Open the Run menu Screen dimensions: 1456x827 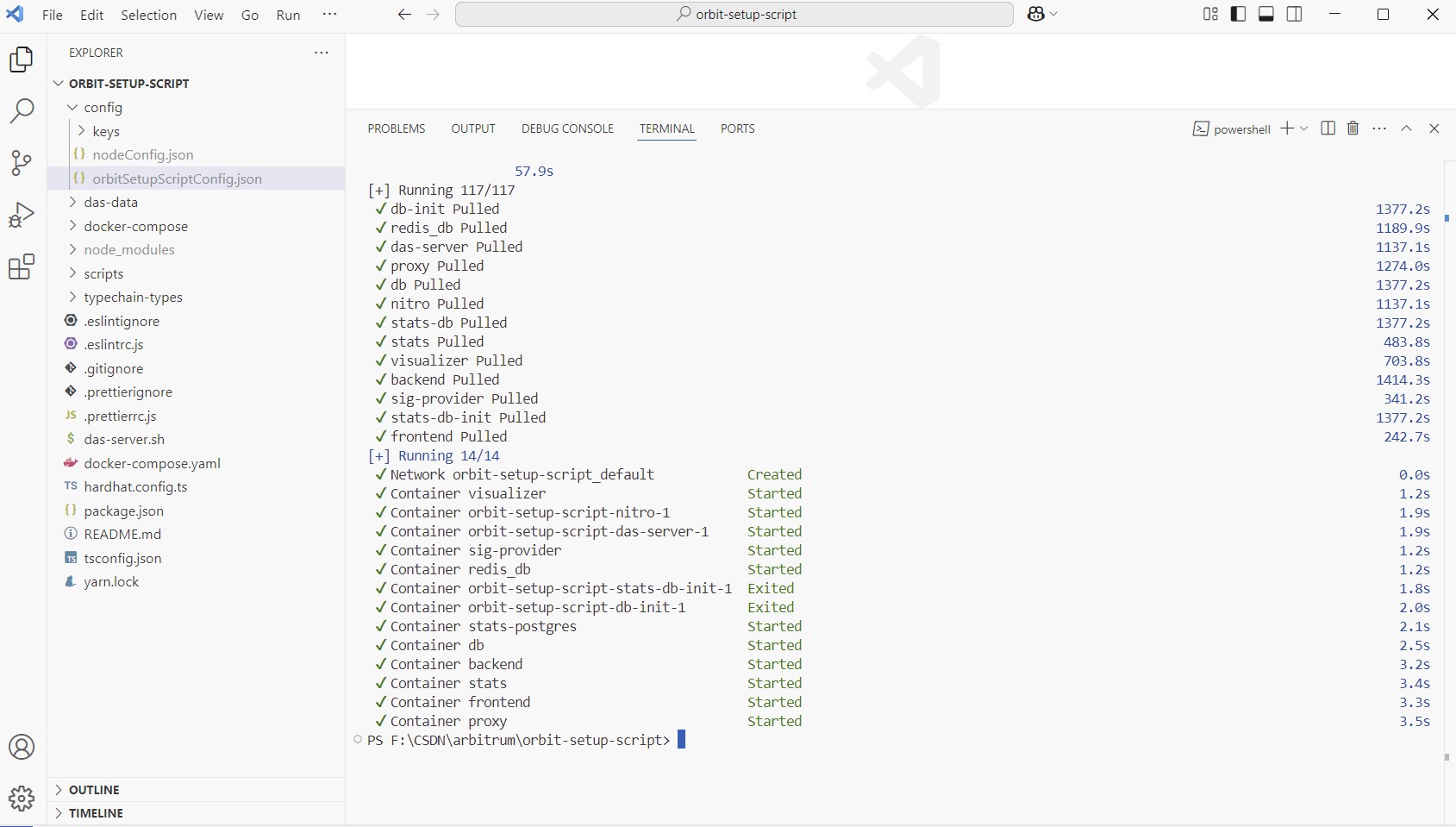coord(288,15)
